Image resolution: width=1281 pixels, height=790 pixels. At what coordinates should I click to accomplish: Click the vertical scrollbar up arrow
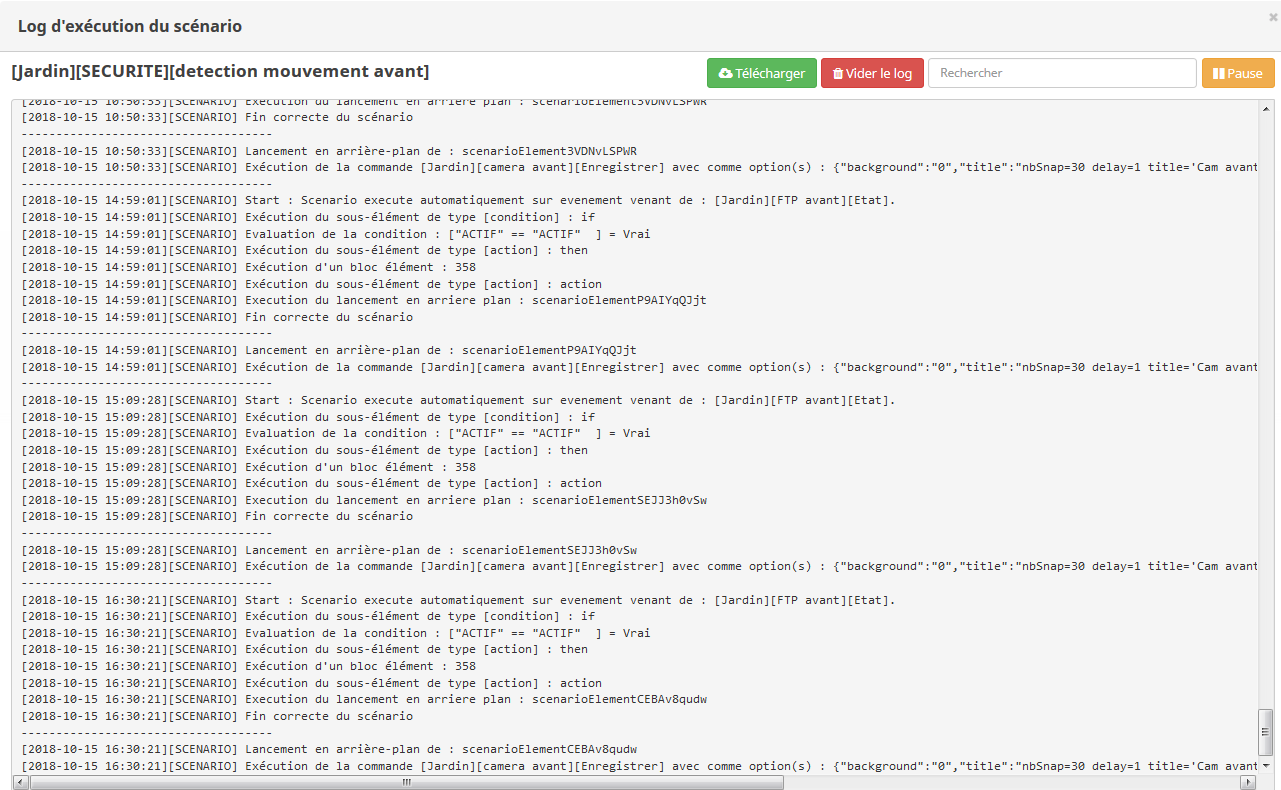pos(1266,108)
